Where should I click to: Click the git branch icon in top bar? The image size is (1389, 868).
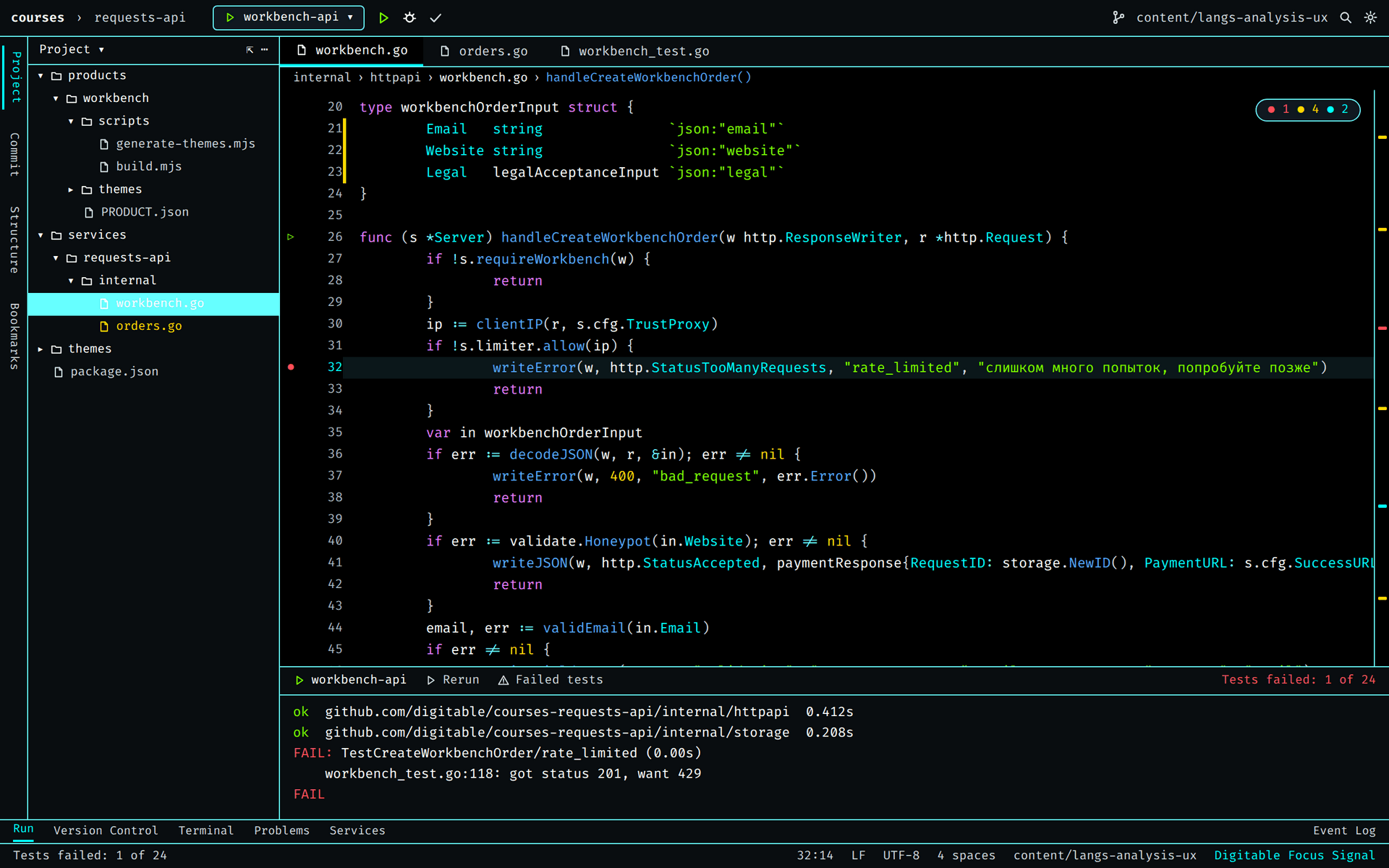tap(1118, 17)
